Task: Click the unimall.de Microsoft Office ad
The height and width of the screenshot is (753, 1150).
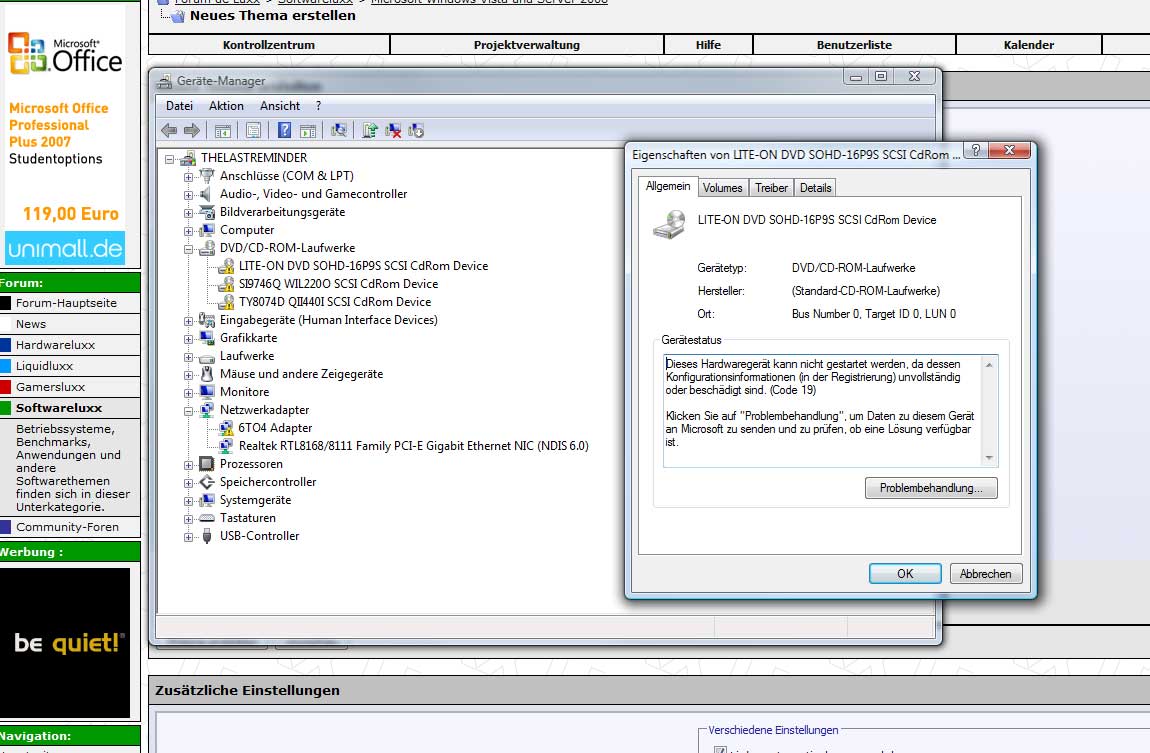Action: tap(65, 135)
